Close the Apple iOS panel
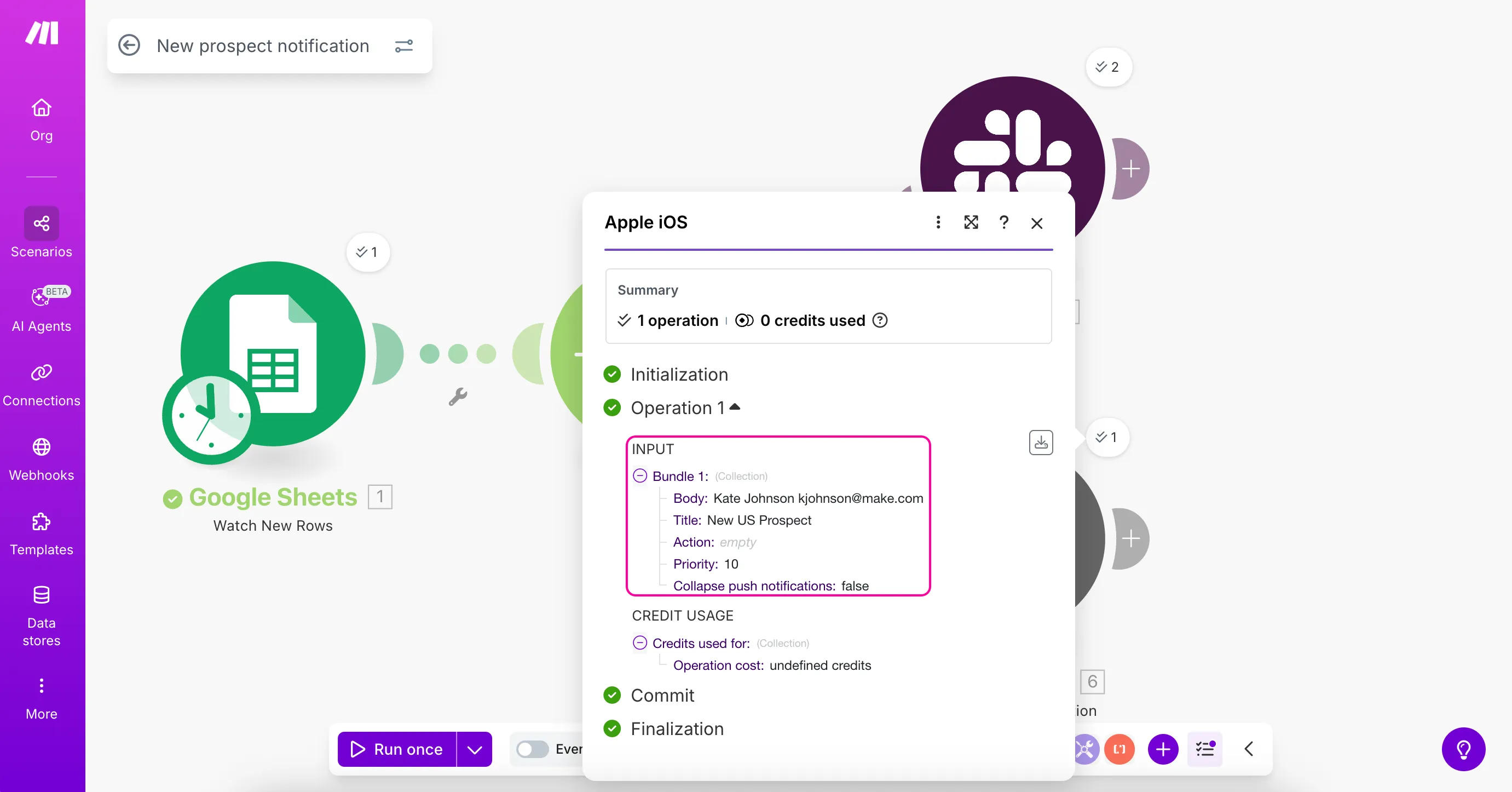Viewport: 1512px width, 792px height. click(x=1037, y=223)
